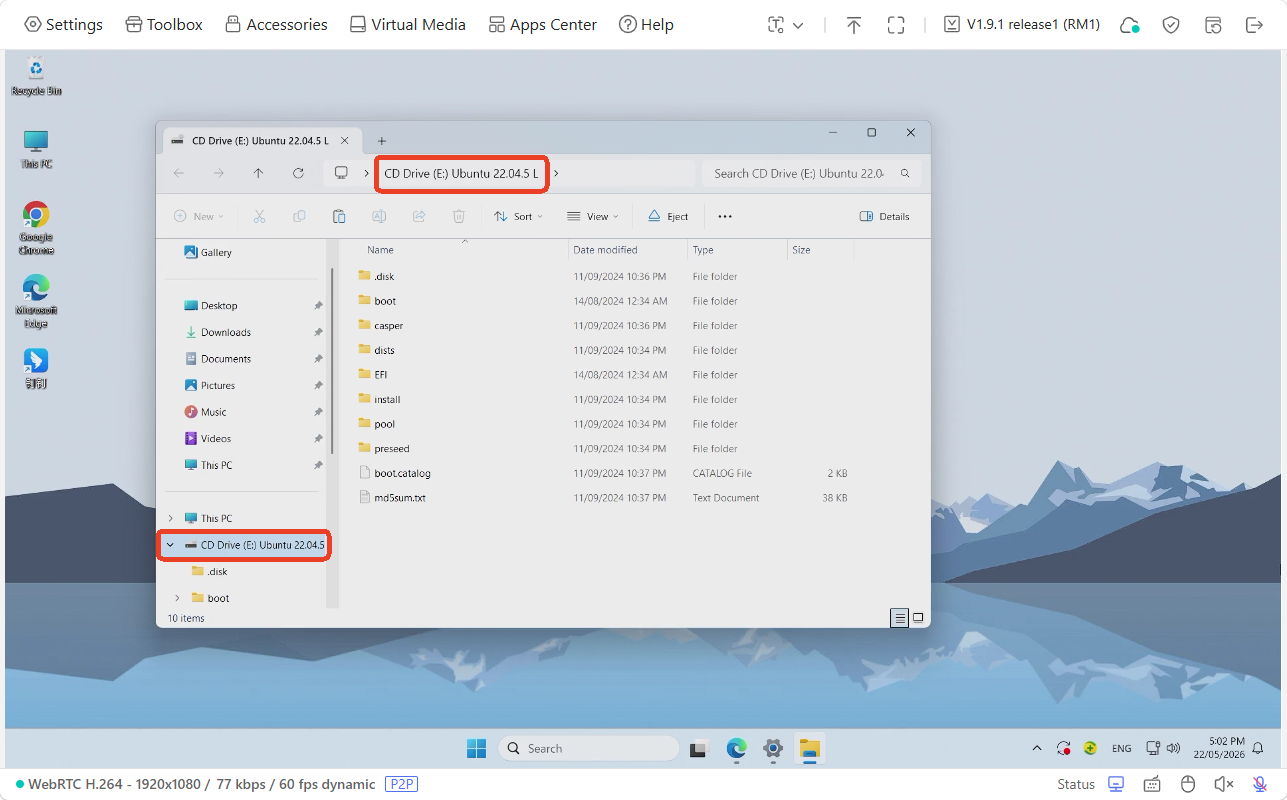Open the Settings menu in KVM toolbar
1287x800 pixels.
[63, 25]
